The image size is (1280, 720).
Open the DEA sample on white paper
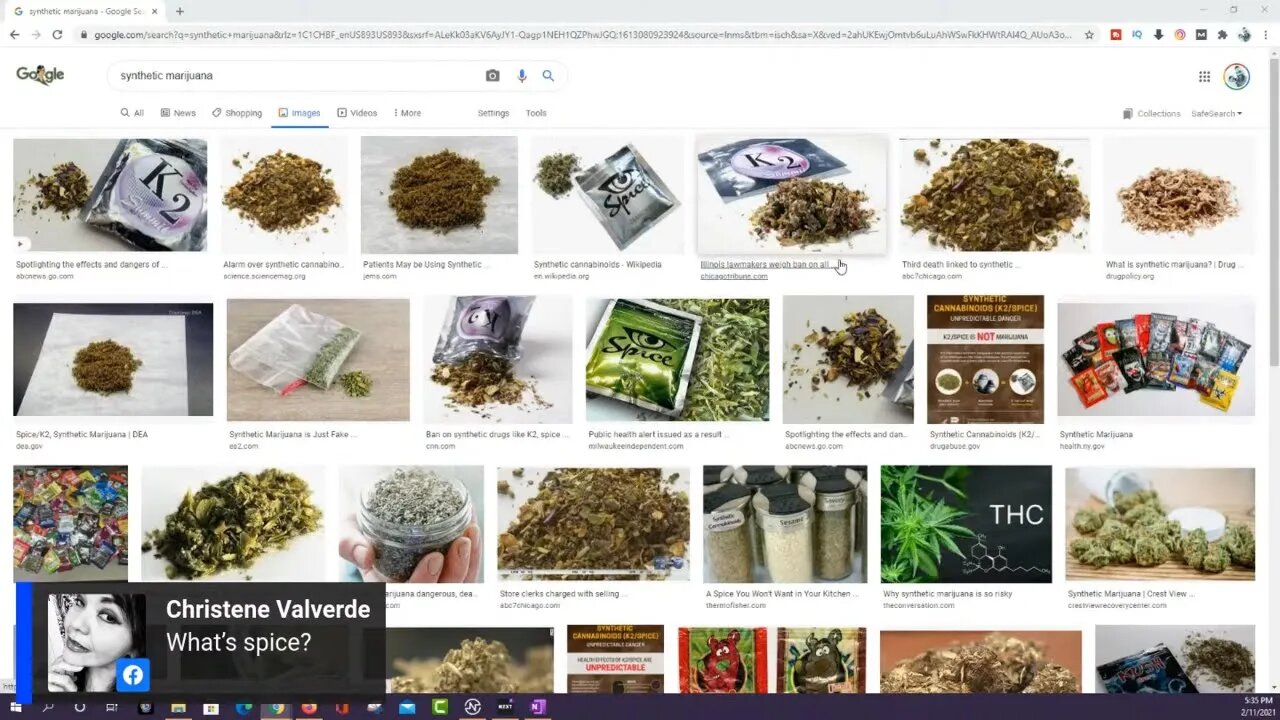[x=113, y=359]
